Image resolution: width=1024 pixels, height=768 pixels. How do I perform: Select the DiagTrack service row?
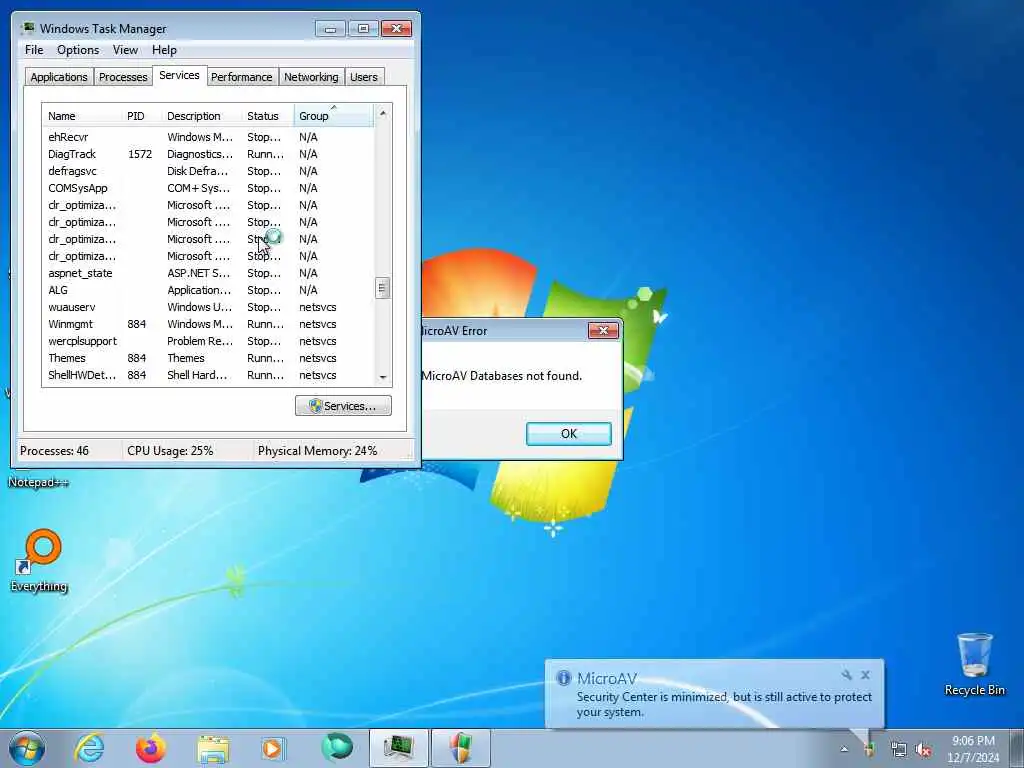(208, 154)
